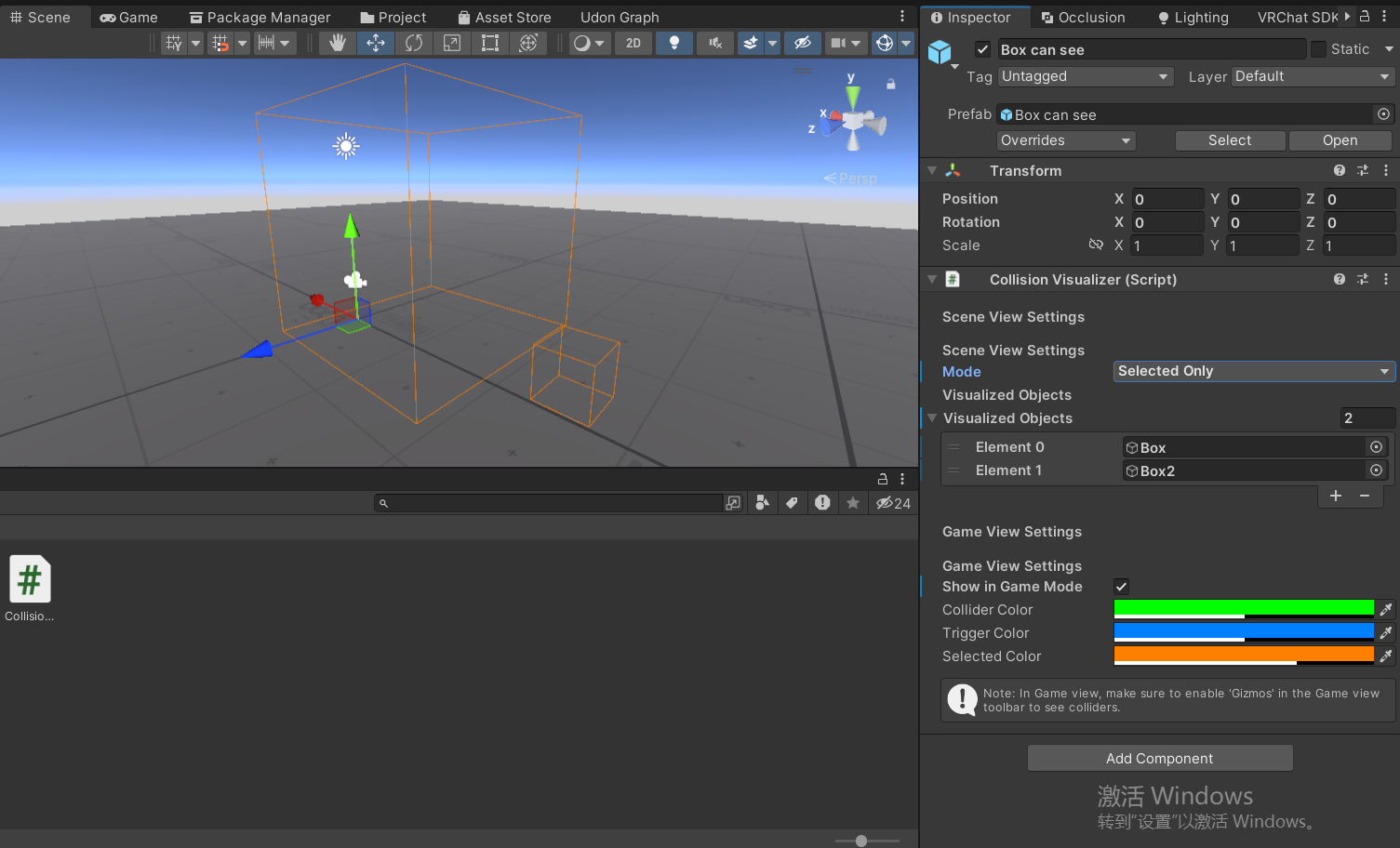Toggle the Static checkbox in the Inspector
This screenshot has height=848, width=1400.
coord(1317,48)
